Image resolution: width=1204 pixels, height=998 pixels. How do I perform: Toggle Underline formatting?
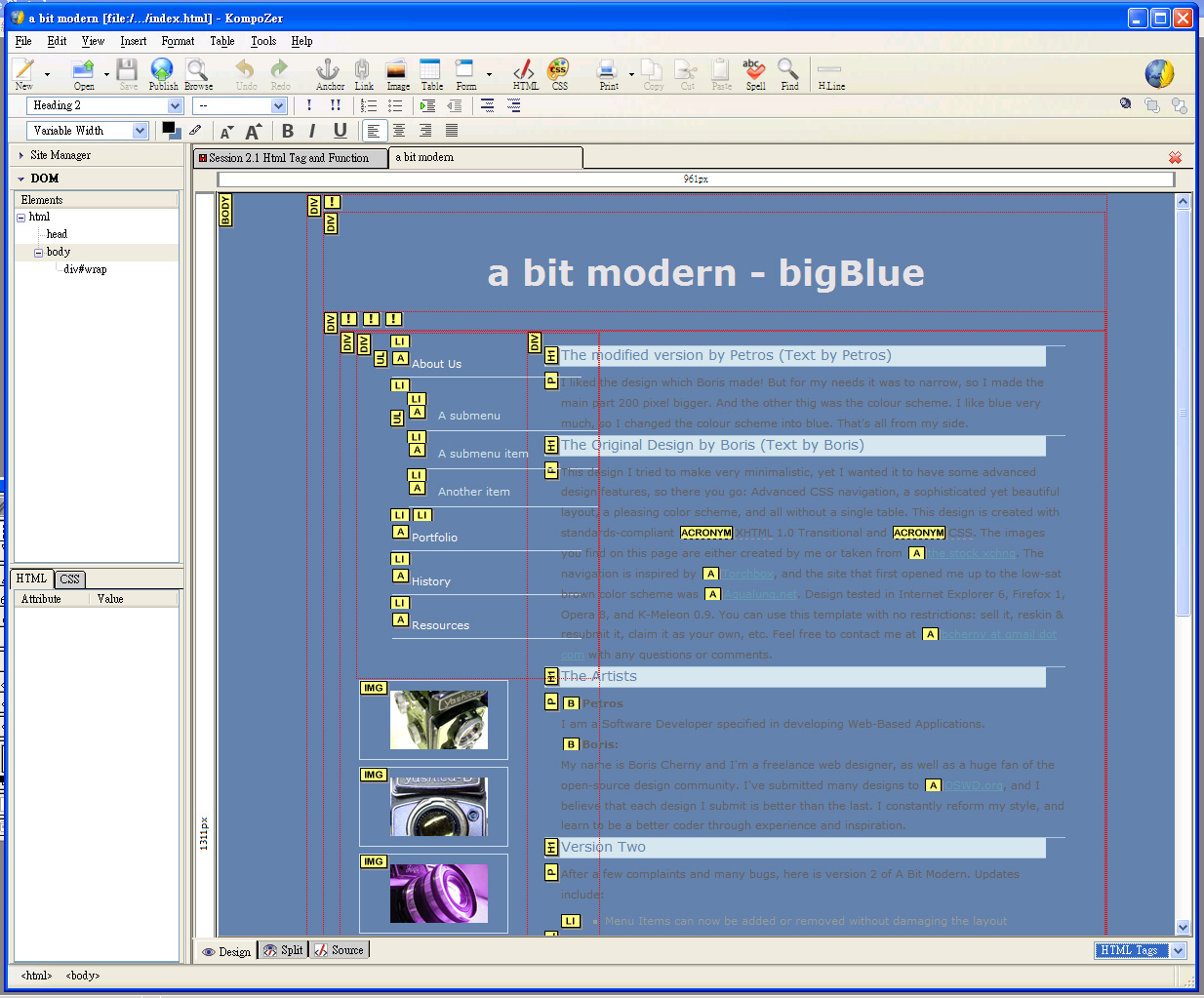[x=340, y=131]
